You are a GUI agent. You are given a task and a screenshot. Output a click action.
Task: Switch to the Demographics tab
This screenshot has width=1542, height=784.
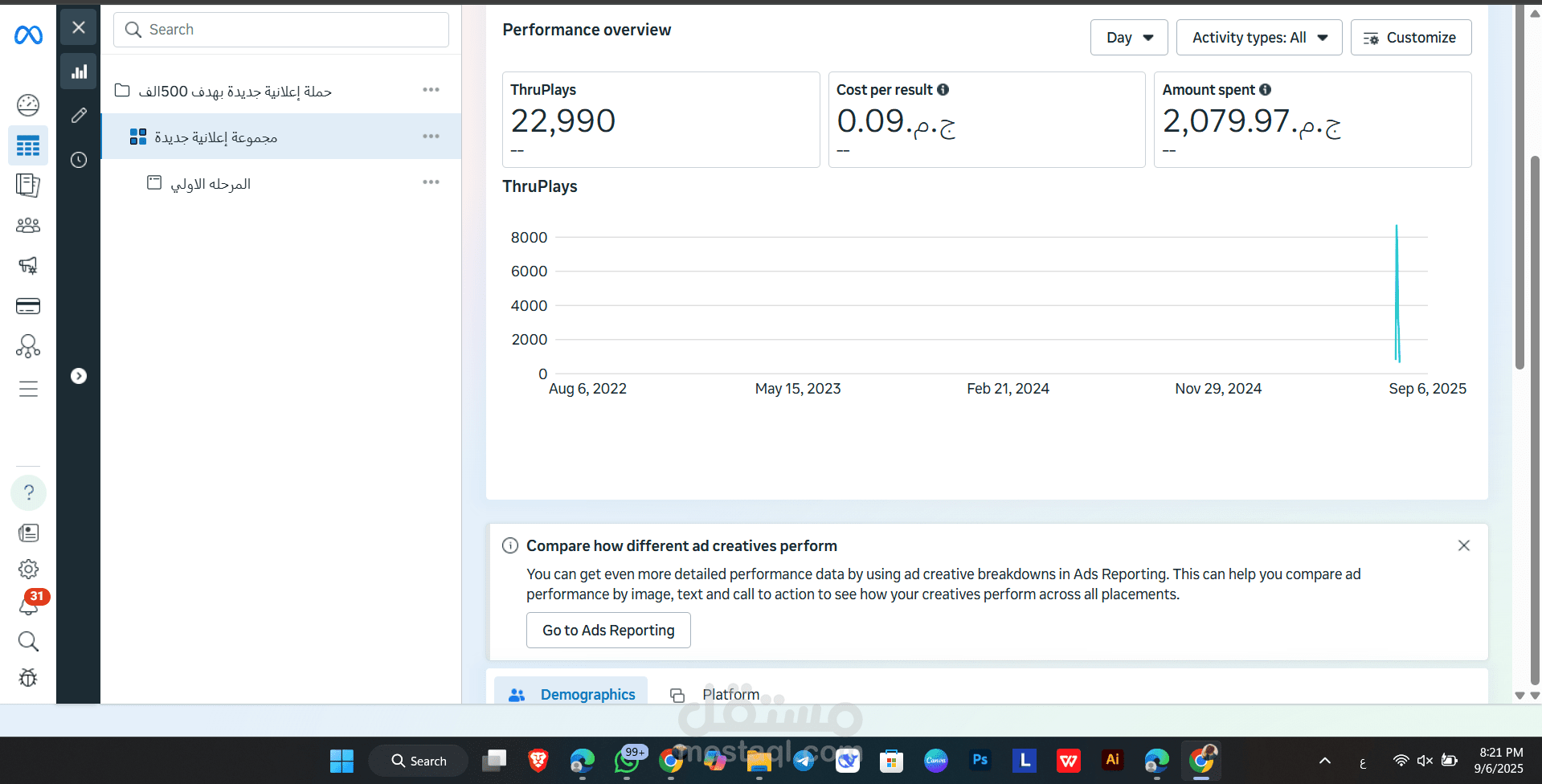[571, 694]
